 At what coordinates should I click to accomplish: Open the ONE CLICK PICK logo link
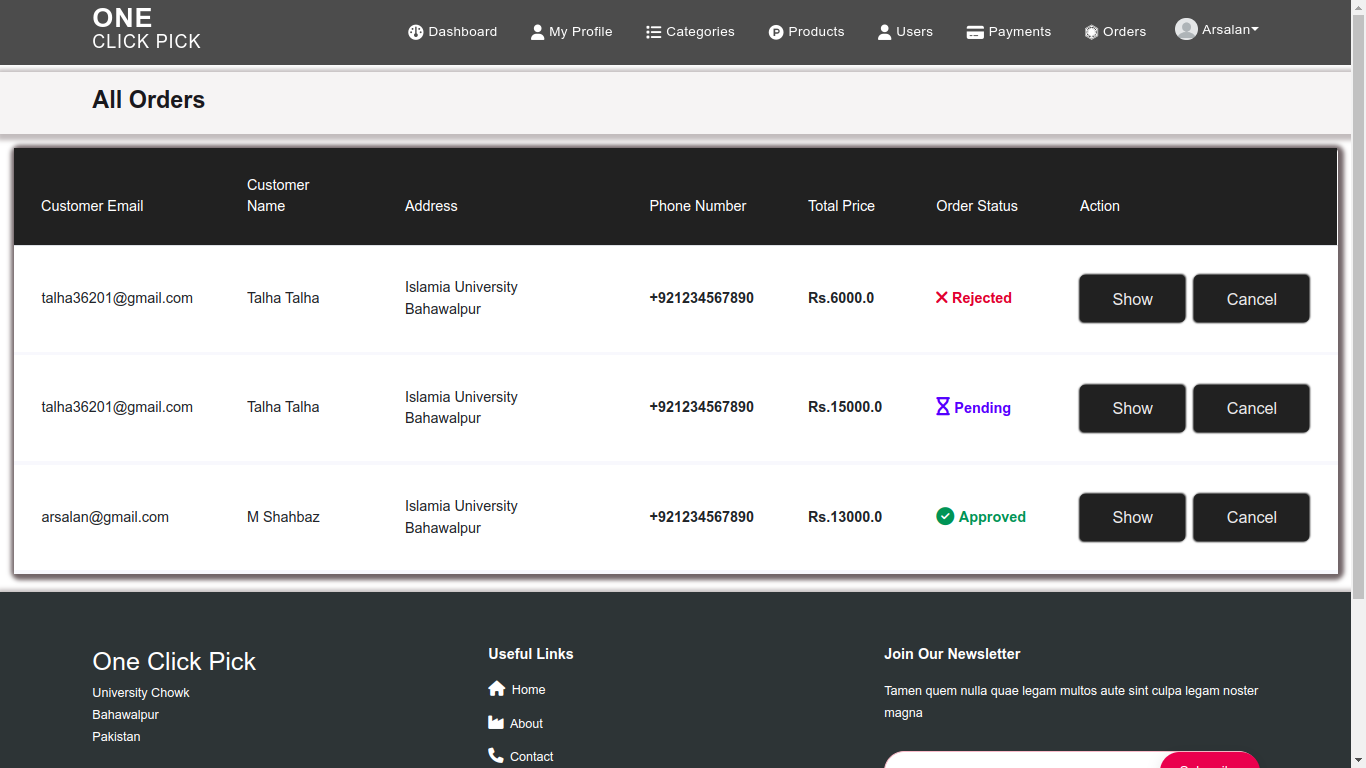point(146,29)
